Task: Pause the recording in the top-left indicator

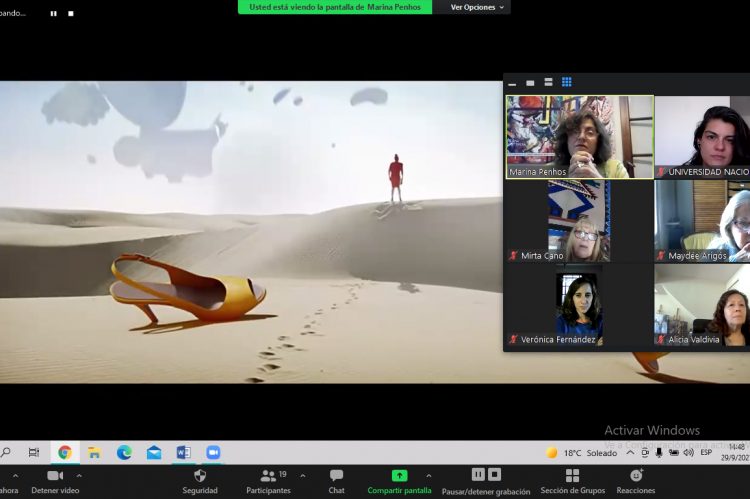Action: pos(54,14)
